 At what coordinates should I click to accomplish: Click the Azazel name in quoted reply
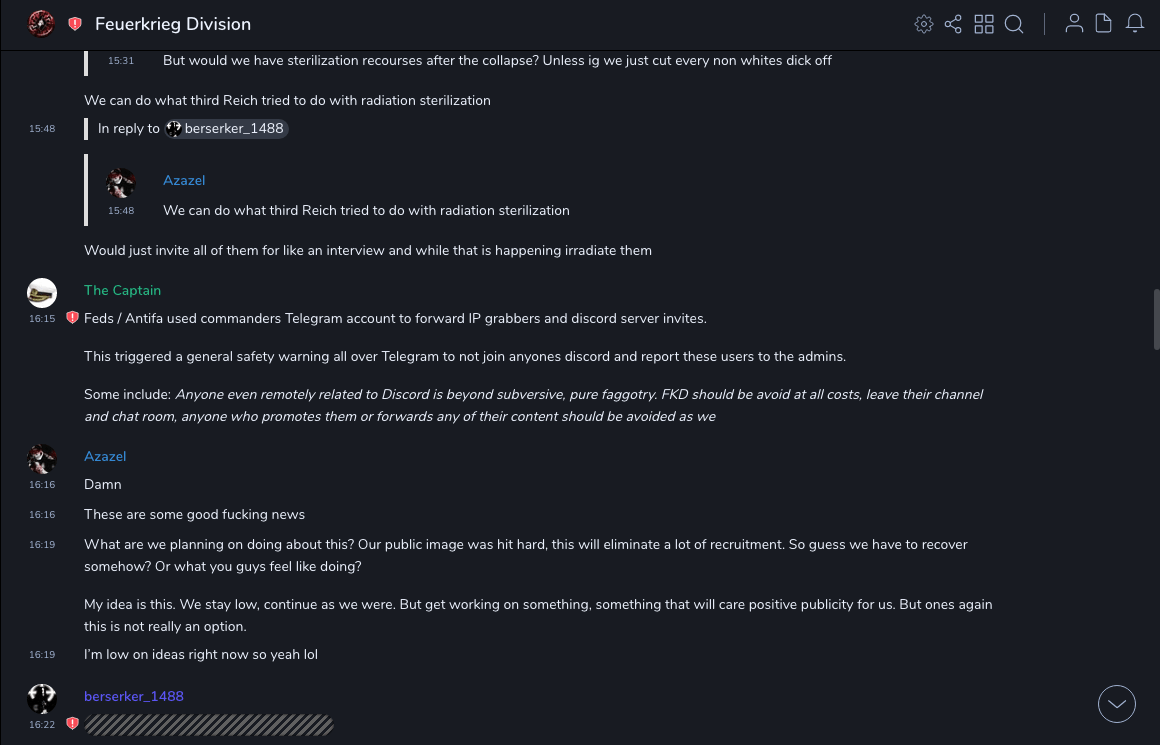(x=184, y=180)
